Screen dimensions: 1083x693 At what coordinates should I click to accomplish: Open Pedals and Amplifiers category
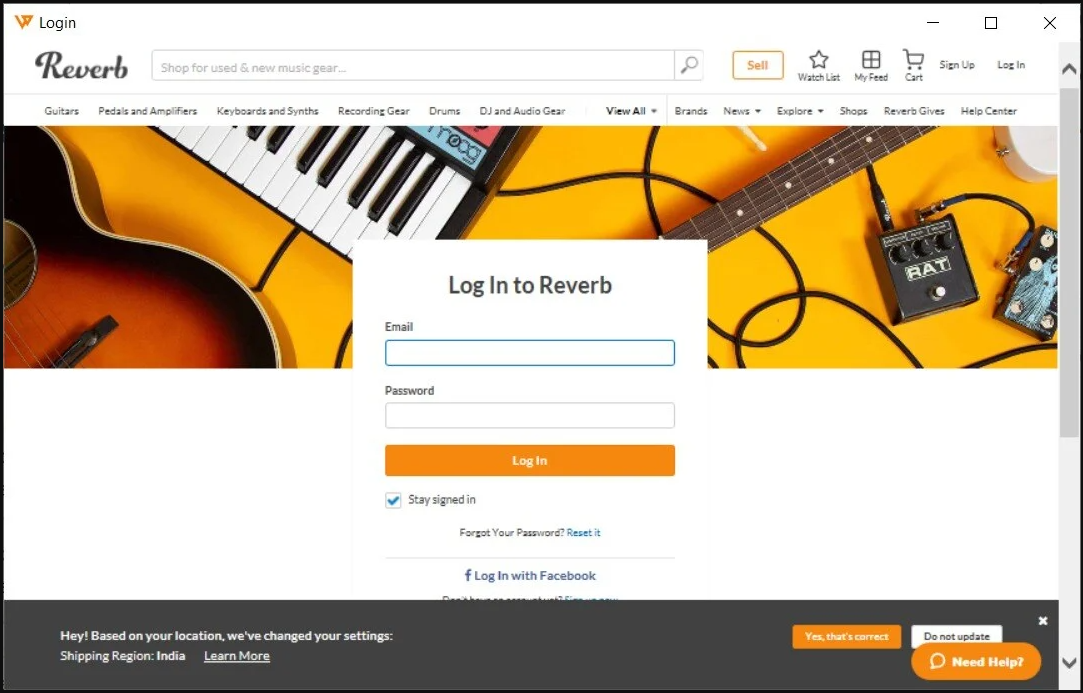coord(147,111)
